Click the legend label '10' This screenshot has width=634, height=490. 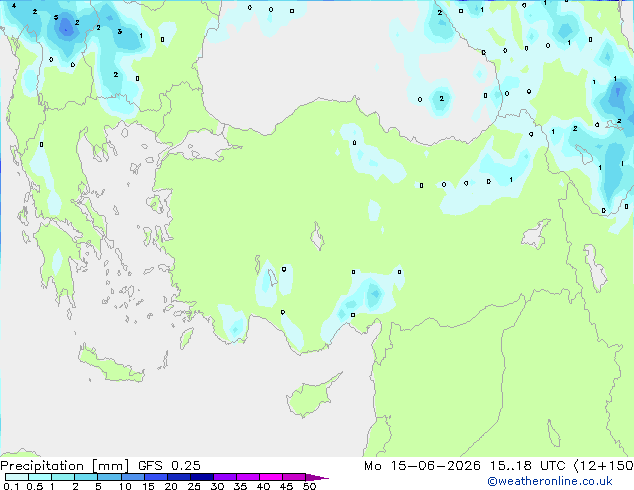pyautogui.click(x=125, y=486)
